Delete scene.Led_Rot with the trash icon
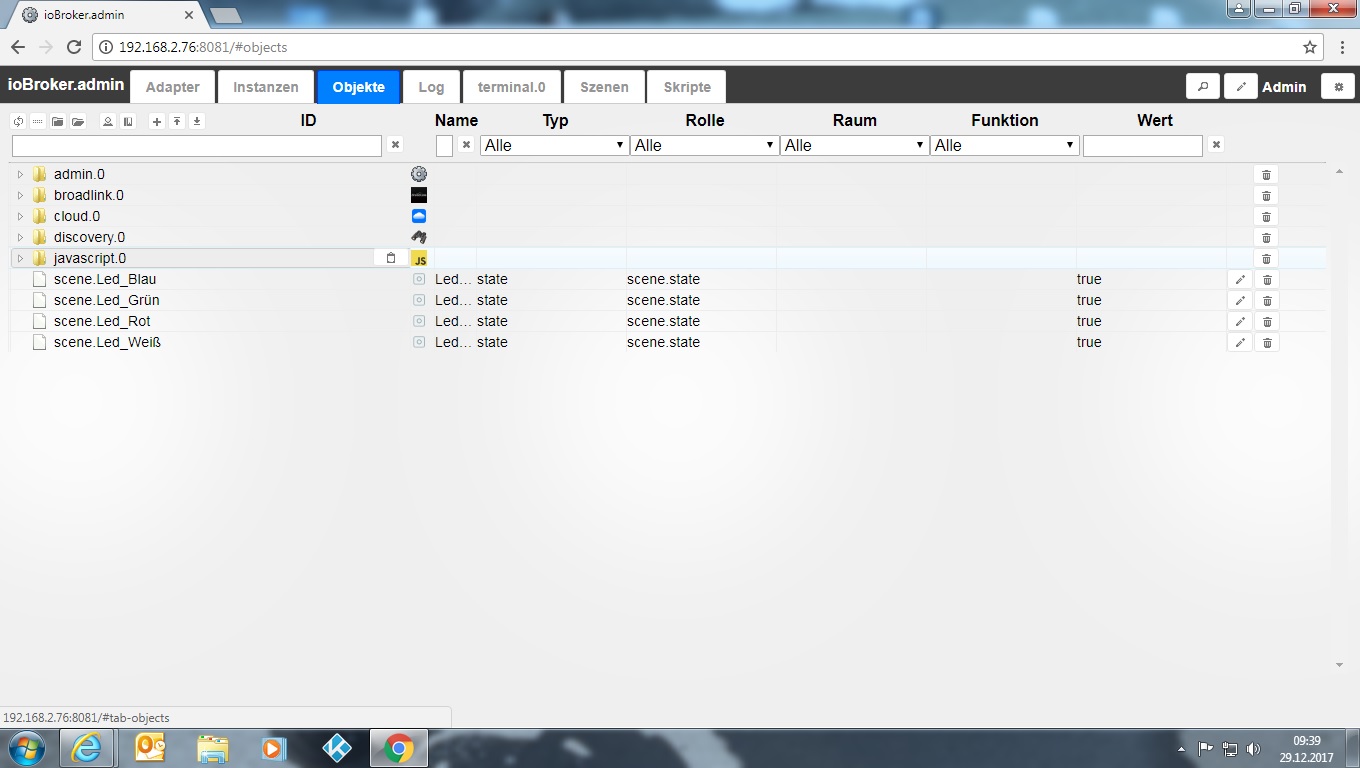 tap(1267, 322)
